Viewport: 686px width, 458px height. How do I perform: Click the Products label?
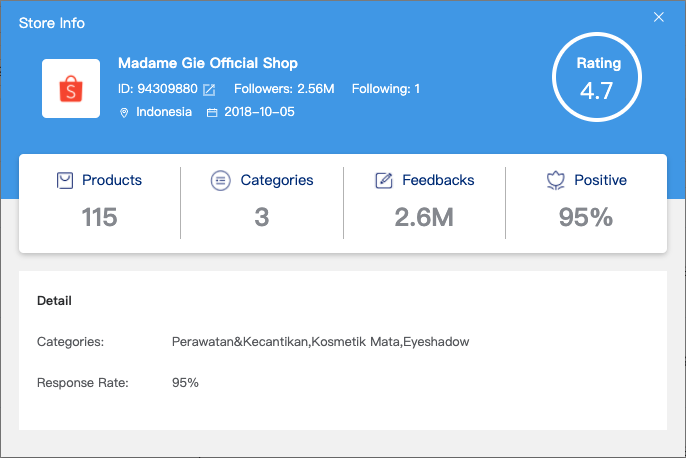pyautogui.click(x=112, y=180)
